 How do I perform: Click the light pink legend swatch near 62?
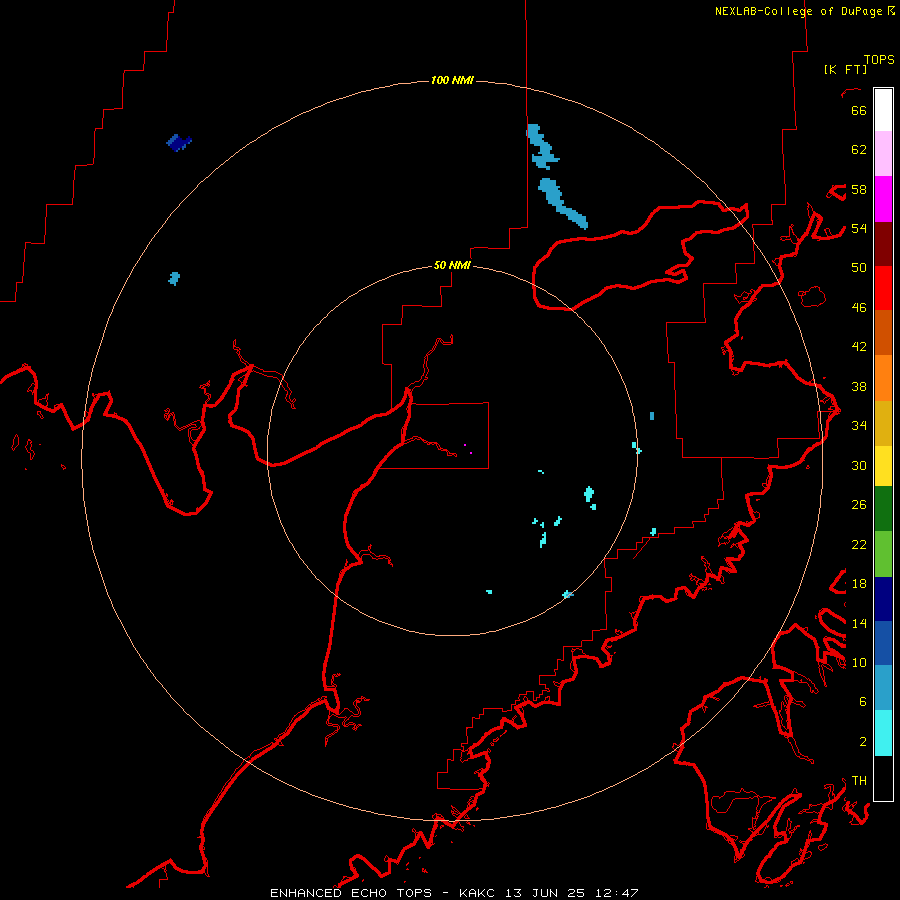(883, 153)
